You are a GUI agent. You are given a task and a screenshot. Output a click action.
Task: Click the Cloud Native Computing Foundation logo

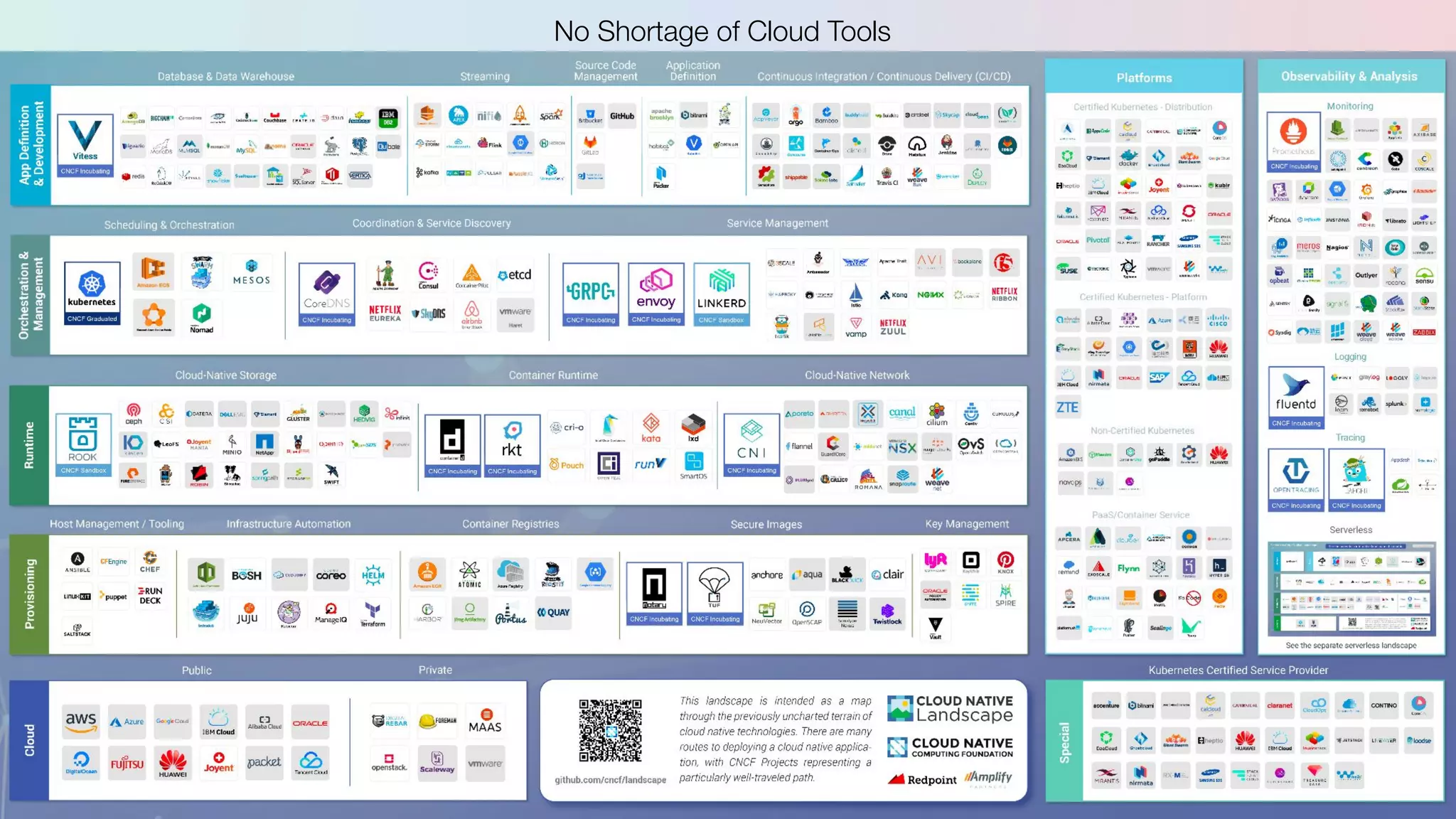(x=951, y=748)
